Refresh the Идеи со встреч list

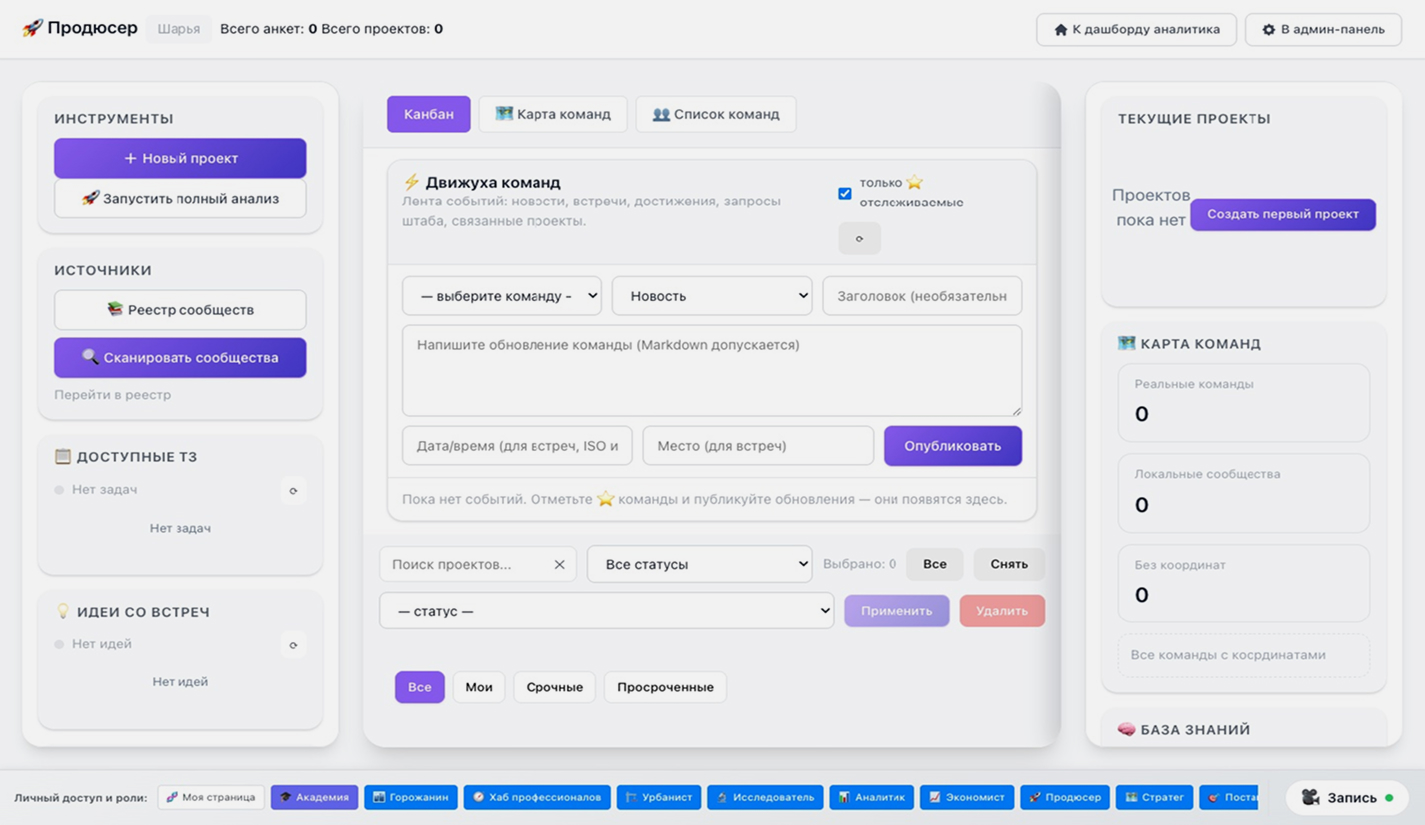click(293, 645)
